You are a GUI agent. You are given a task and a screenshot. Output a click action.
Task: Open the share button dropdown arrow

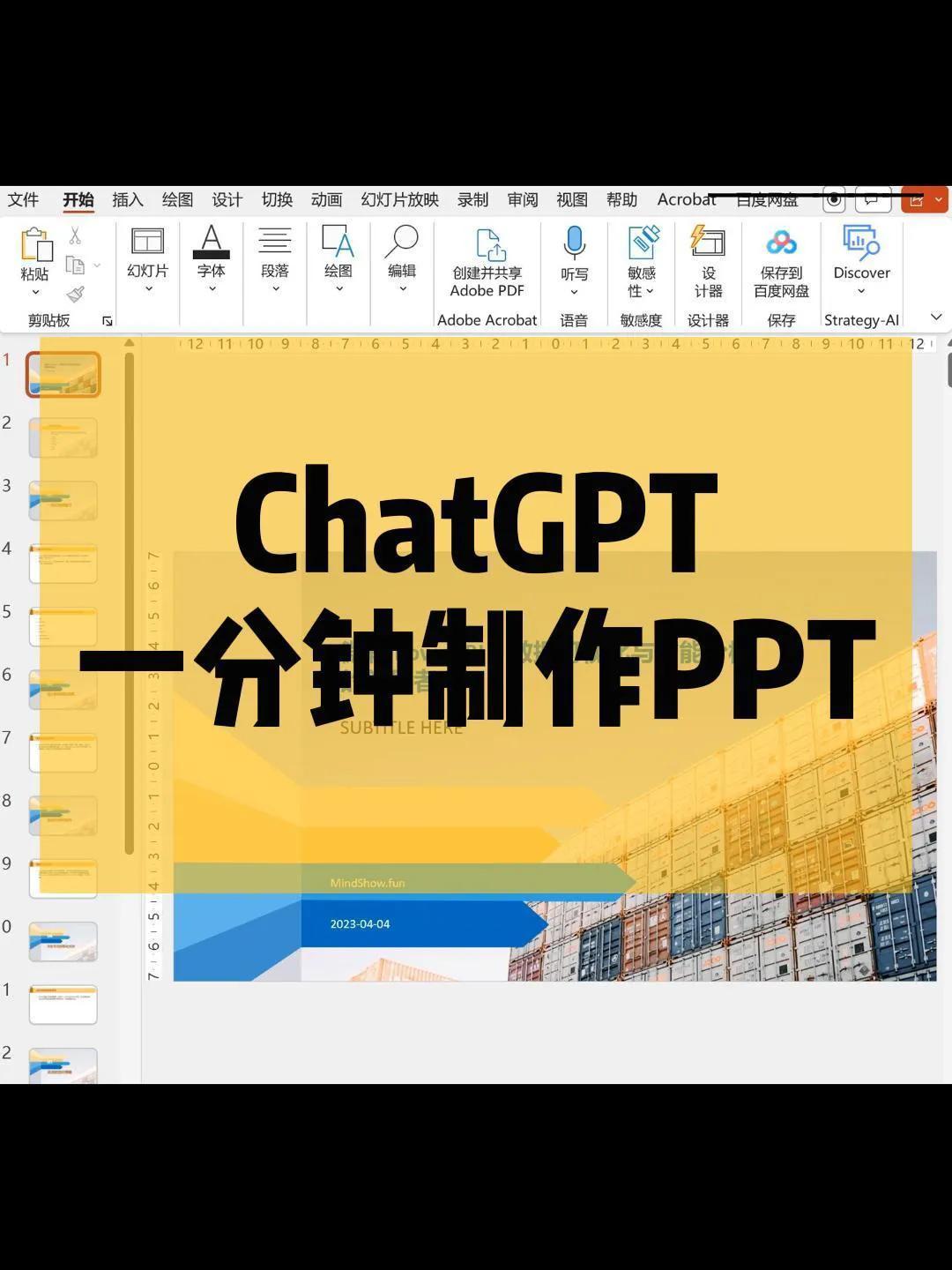939,200
